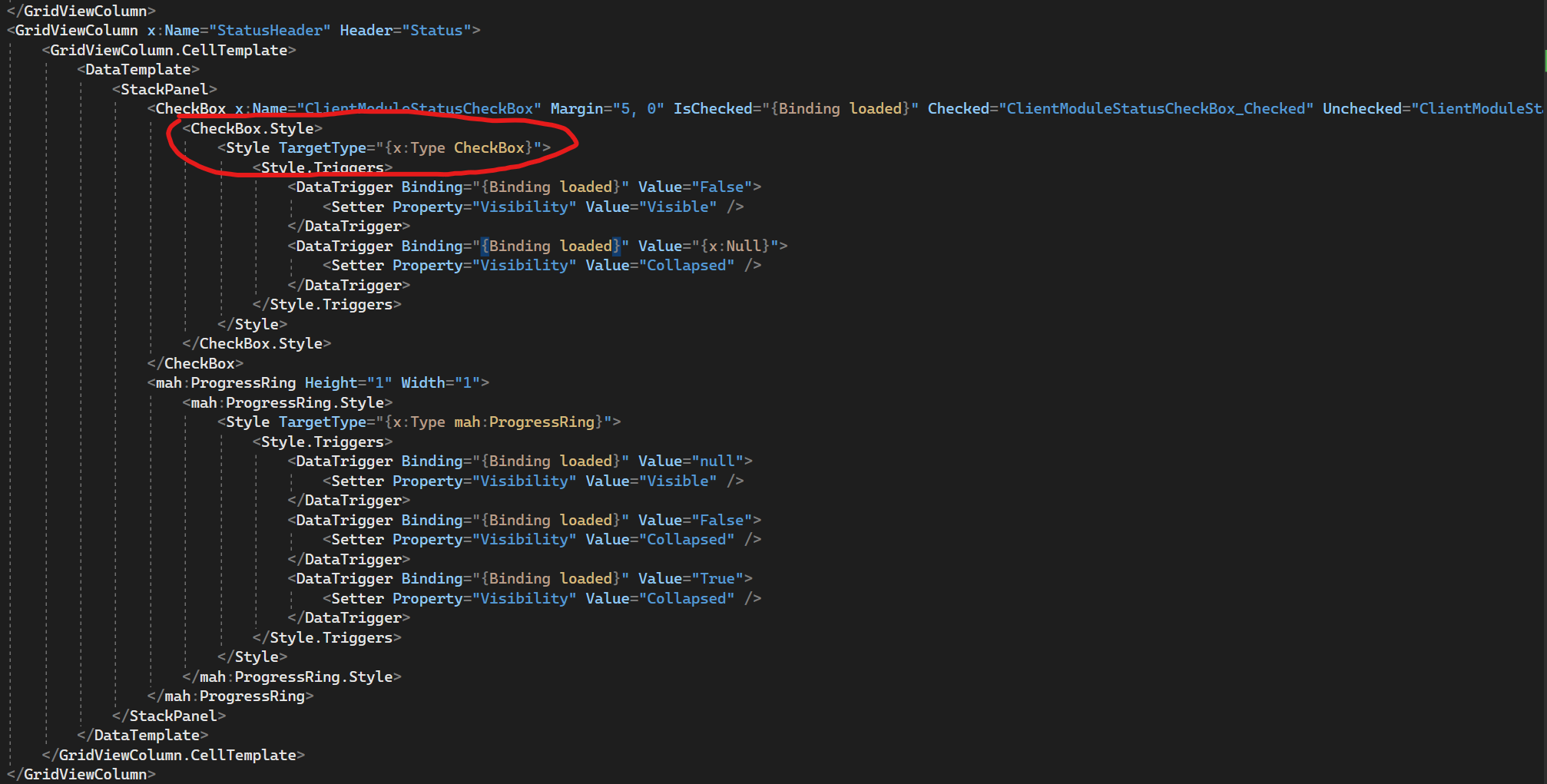Click the opening <mah:ProgressRing.Style> tag
The width and height of the screenshot is (1547, 784).
tap(287, 402)
